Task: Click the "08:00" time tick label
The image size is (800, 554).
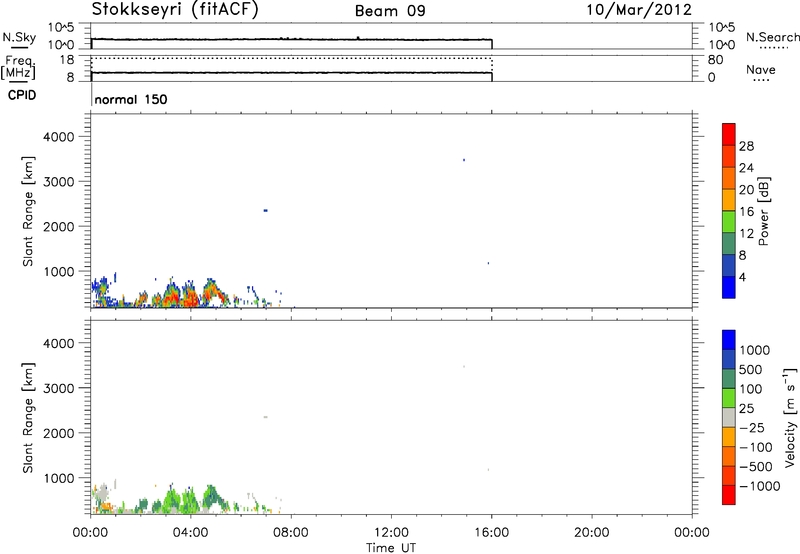Action: [x=291, y=533]
